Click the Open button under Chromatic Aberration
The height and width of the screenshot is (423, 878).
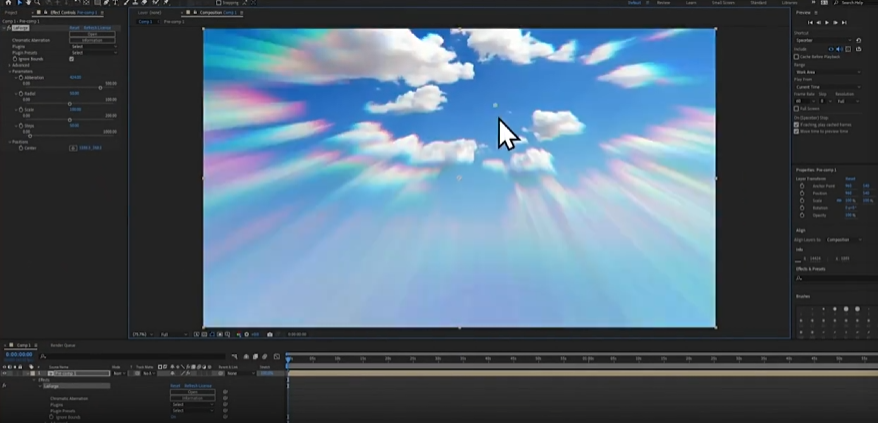(x=91, y=34)
